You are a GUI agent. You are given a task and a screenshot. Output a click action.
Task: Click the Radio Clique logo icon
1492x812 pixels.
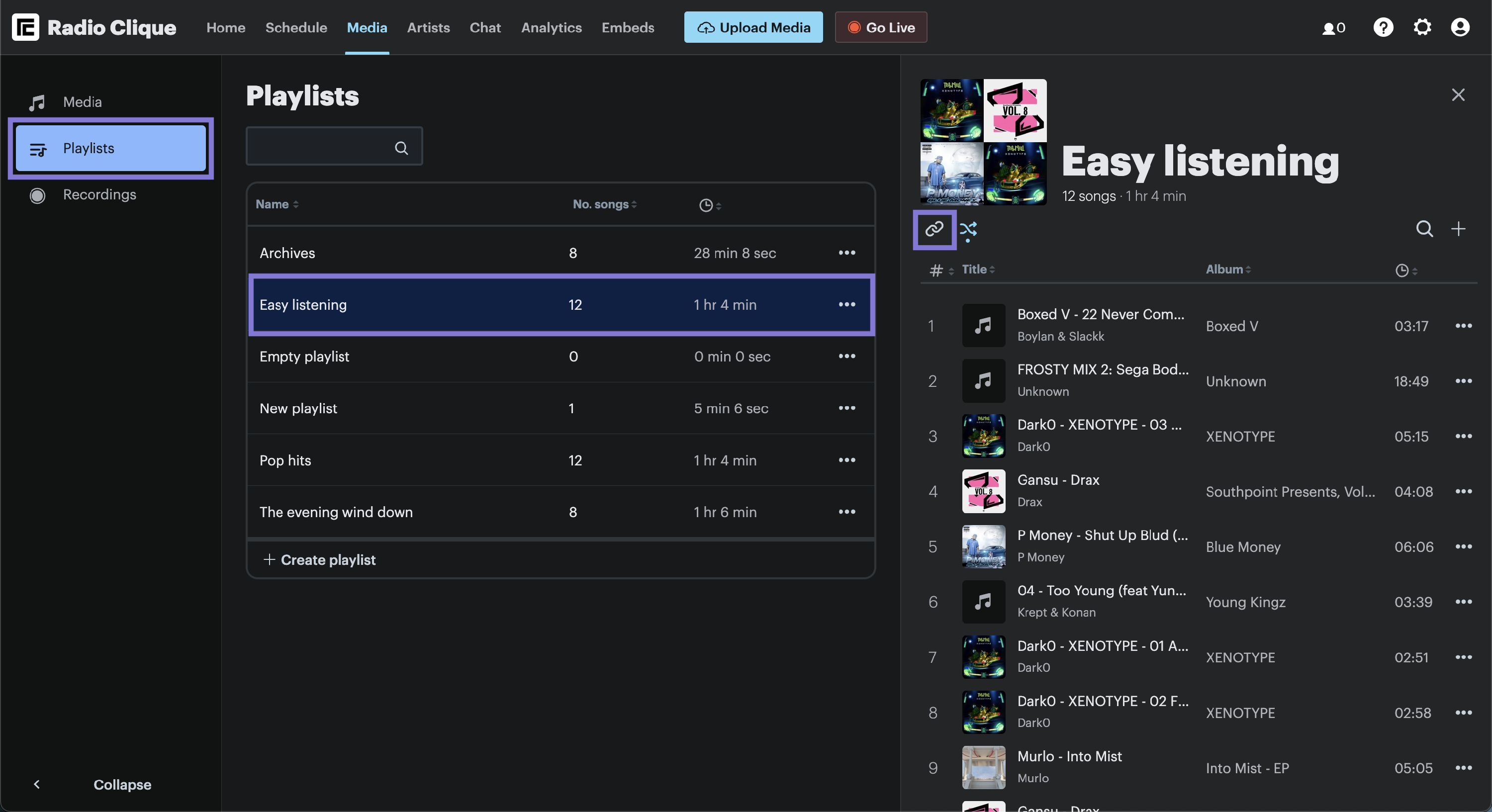click(x=25, y=27)
